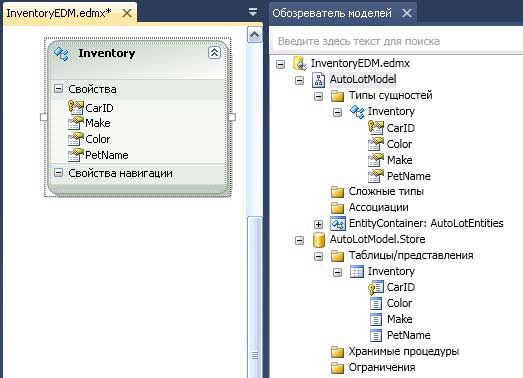The height and width of the screenshot is (378, 523).
Task: Click the CarID primary key column icon in store
Action: pyautogui.click(x=376, y=287)
